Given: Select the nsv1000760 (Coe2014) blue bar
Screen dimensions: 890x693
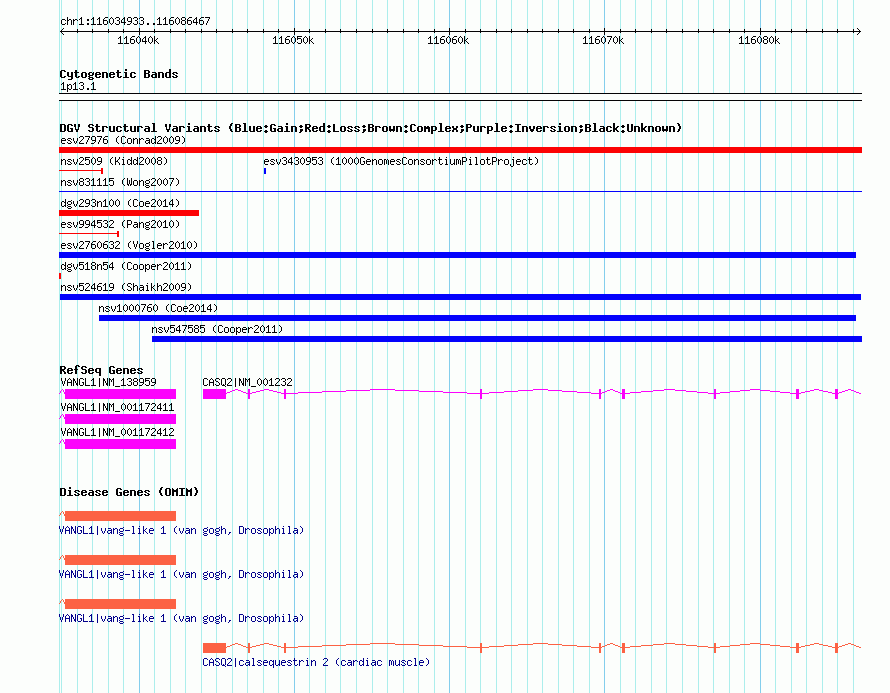Looking at the screenshot, I should [x=477, y=318].
